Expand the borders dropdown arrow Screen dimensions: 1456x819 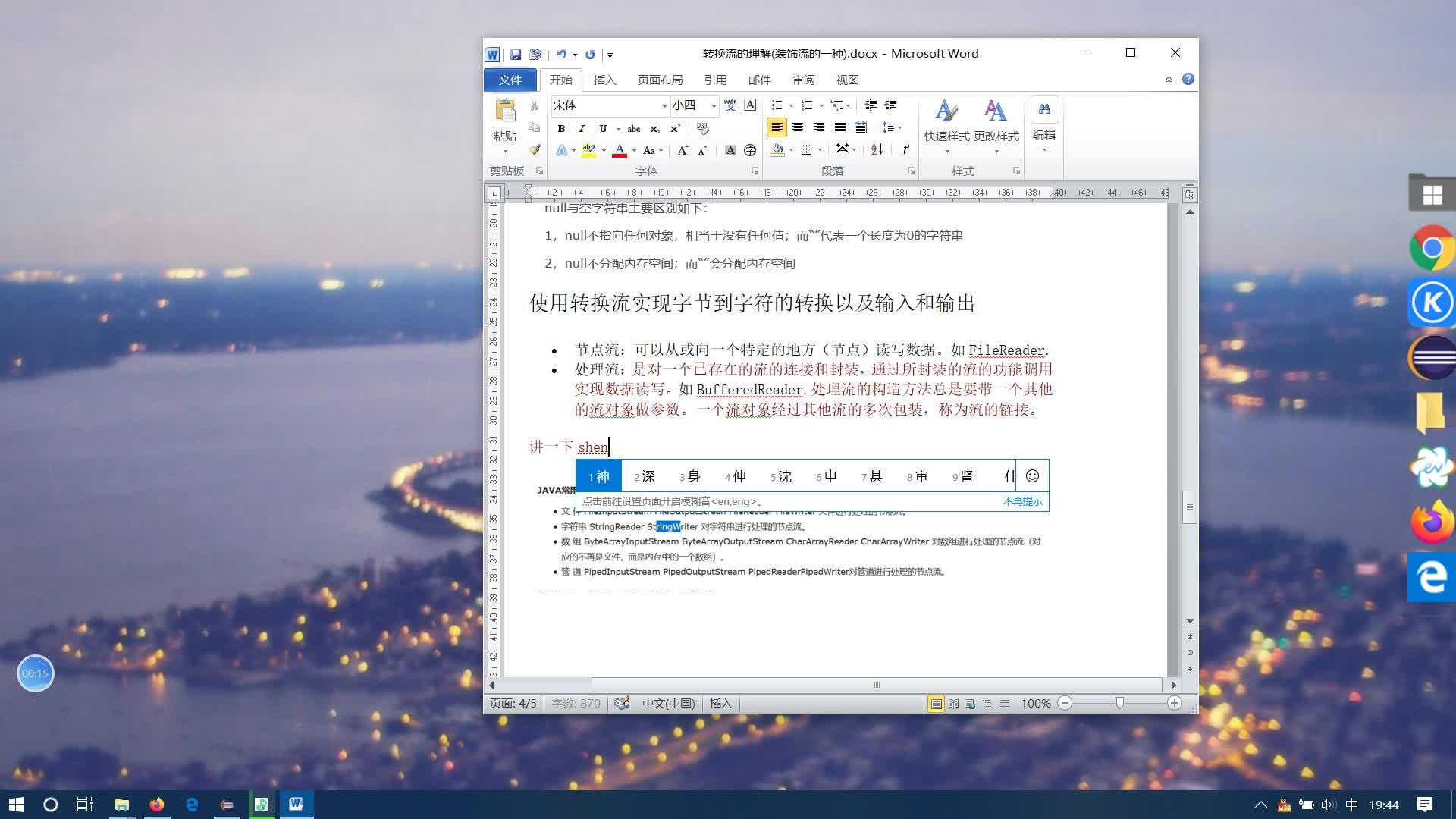click(x=821, y=149)
